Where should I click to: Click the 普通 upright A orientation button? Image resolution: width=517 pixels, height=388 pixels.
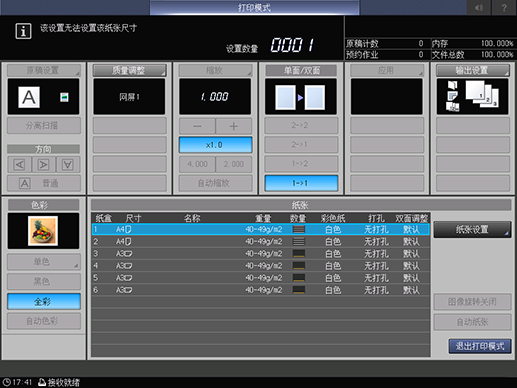pos(44,183)
